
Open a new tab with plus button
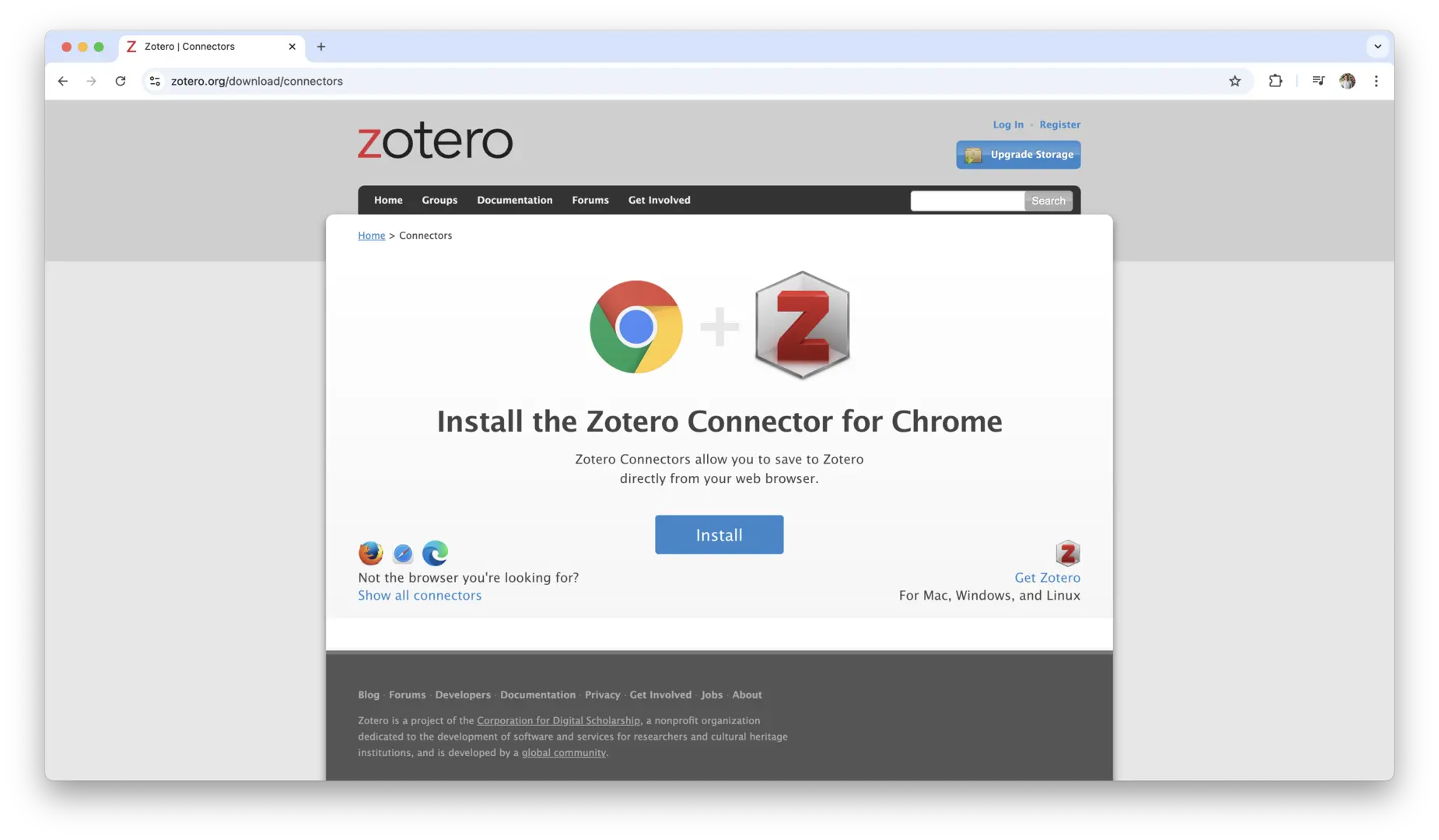point(321,47)
